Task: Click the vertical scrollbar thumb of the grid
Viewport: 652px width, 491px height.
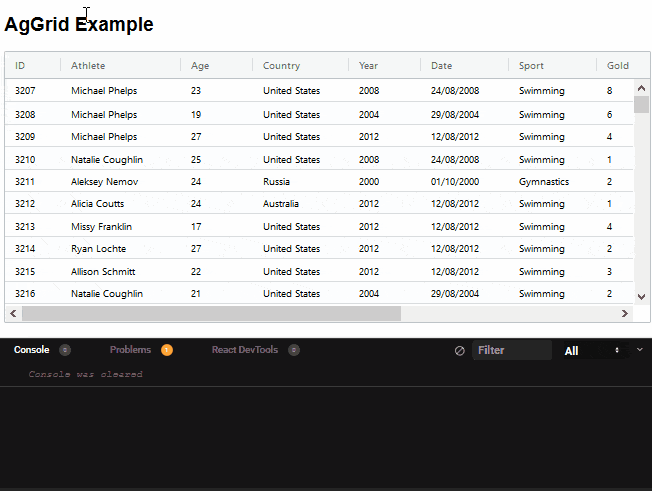Action: pyautogui.click(x=641, y=104)
